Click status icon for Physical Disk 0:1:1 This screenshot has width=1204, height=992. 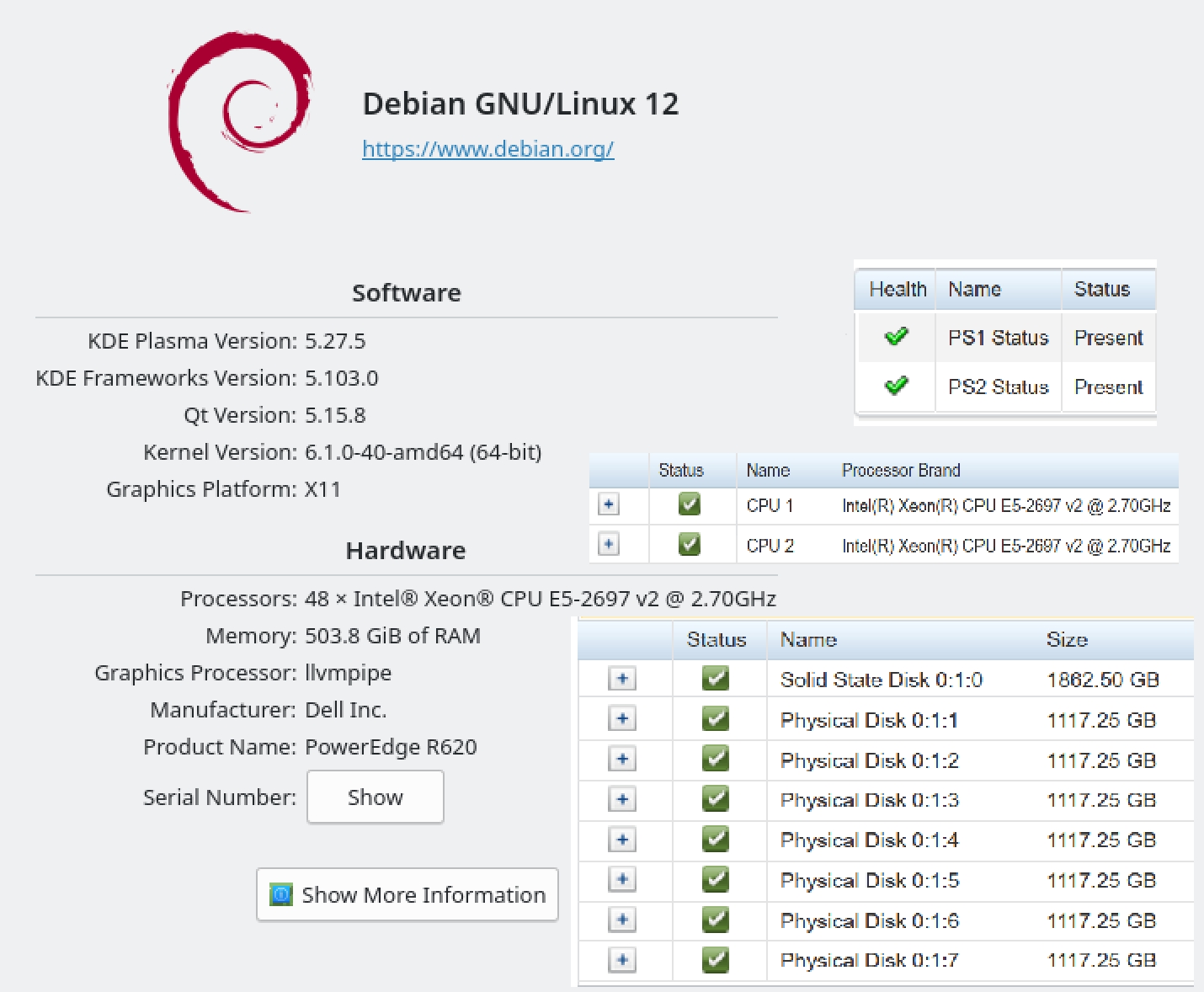[716, 719]
